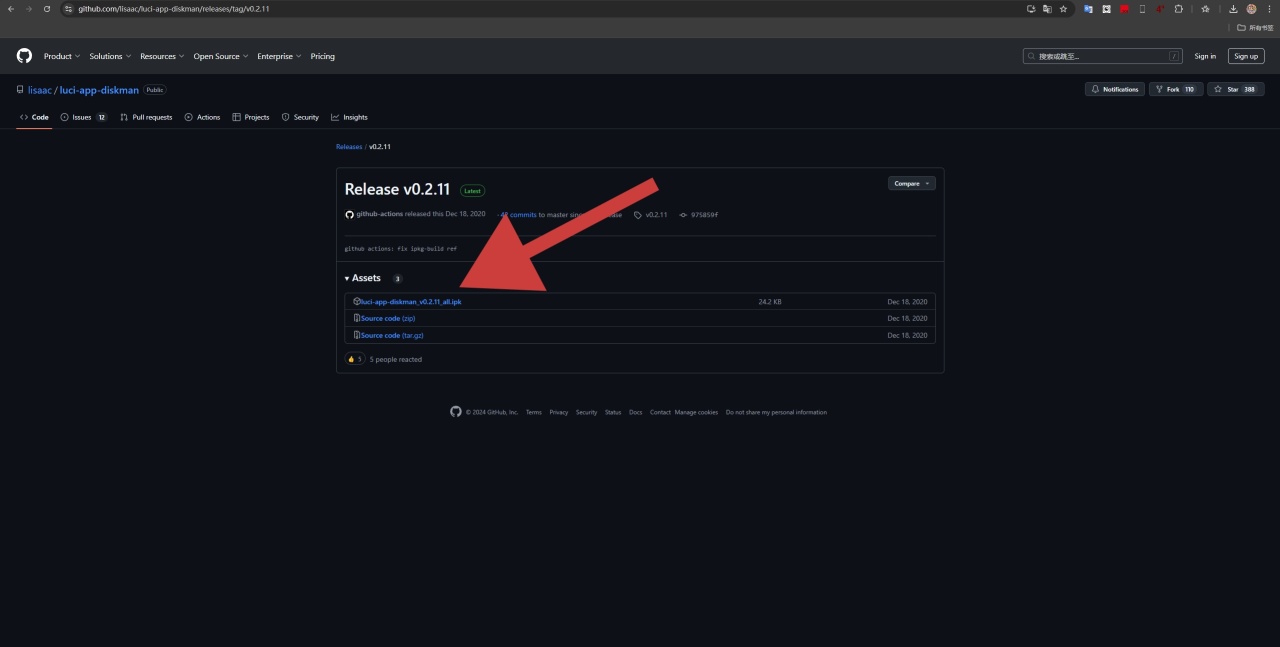Download Source code (tar.gz)
Screen dimensions: 1280x647
click(392, 335)
